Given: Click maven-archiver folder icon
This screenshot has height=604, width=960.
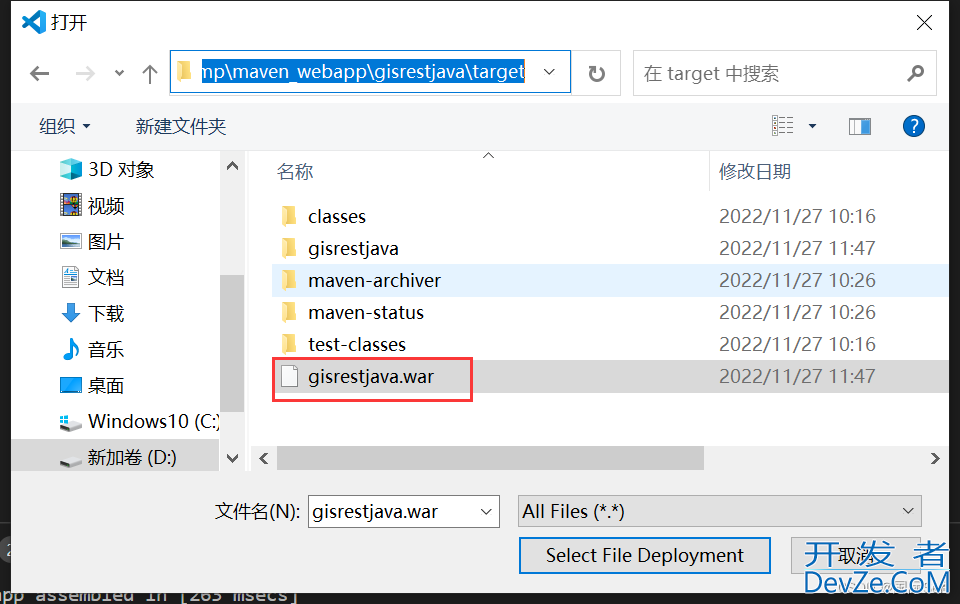Looking at the screenshot, I should click(x=289, y=280).
